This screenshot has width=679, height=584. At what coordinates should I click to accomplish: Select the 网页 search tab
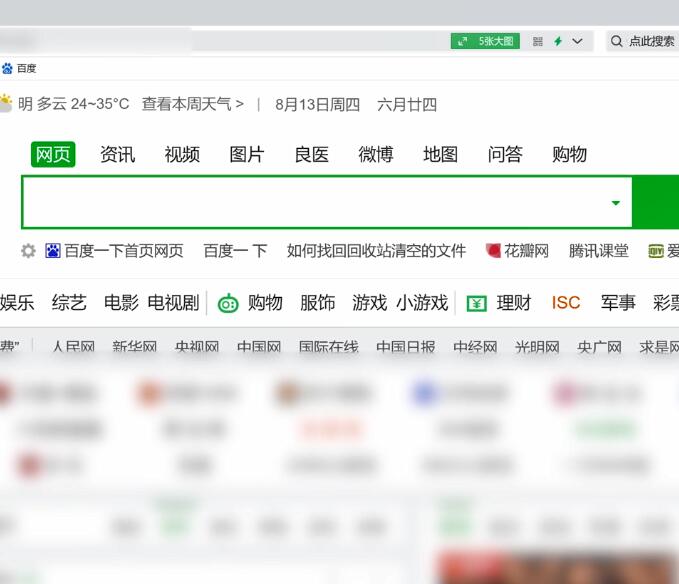pos(53,154)
